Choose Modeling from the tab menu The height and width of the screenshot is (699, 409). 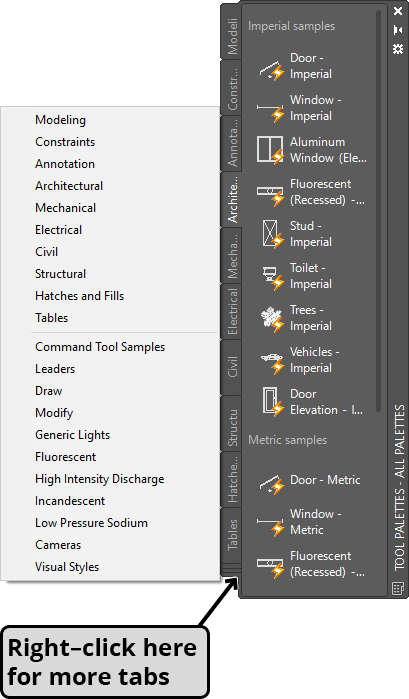(x=60, y=120)
